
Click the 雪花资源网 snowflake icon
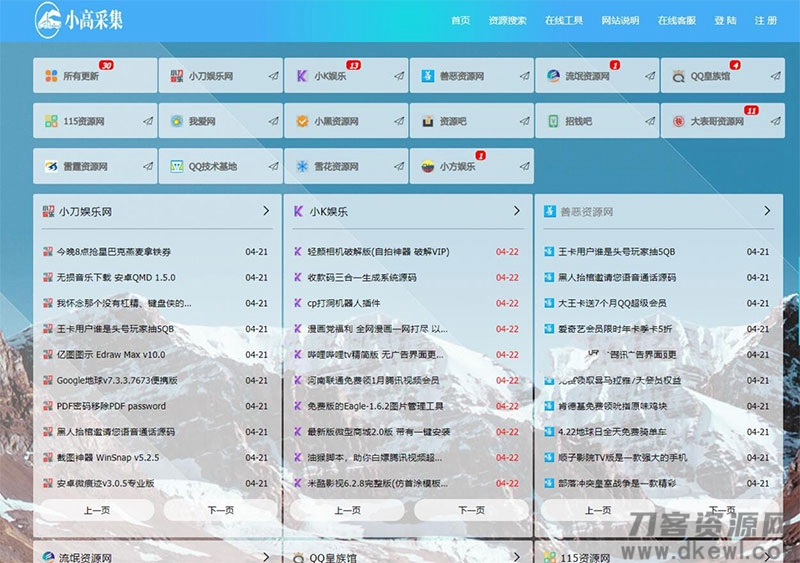coord(302,166)
